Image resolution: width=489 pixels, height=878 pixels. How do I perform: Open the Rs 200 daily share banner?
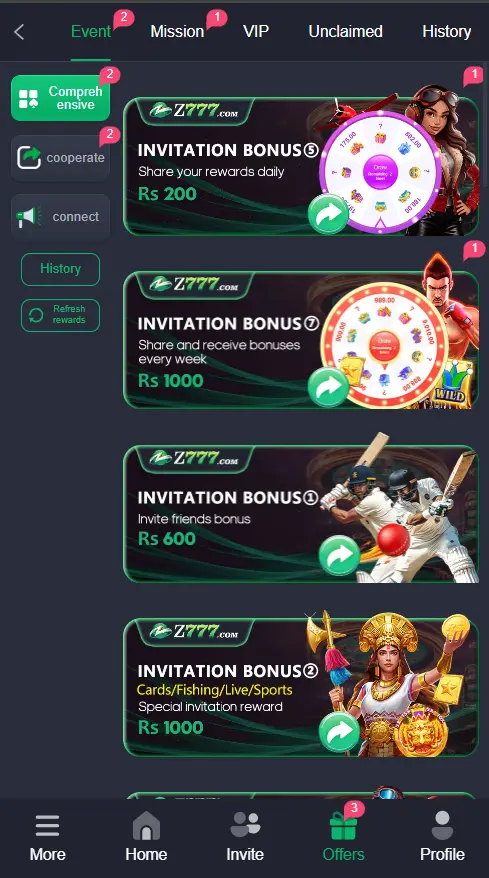coord(301,166)
